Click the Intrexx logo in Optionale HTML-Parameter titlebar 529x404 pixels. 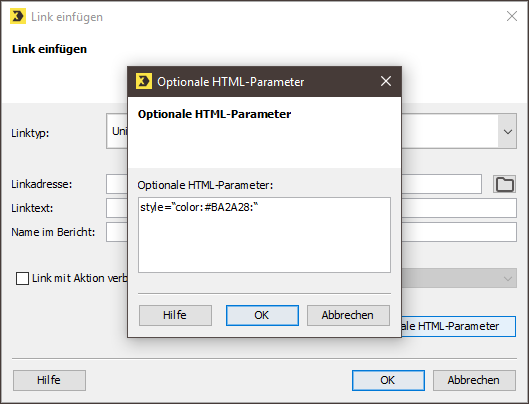(144, 81)
